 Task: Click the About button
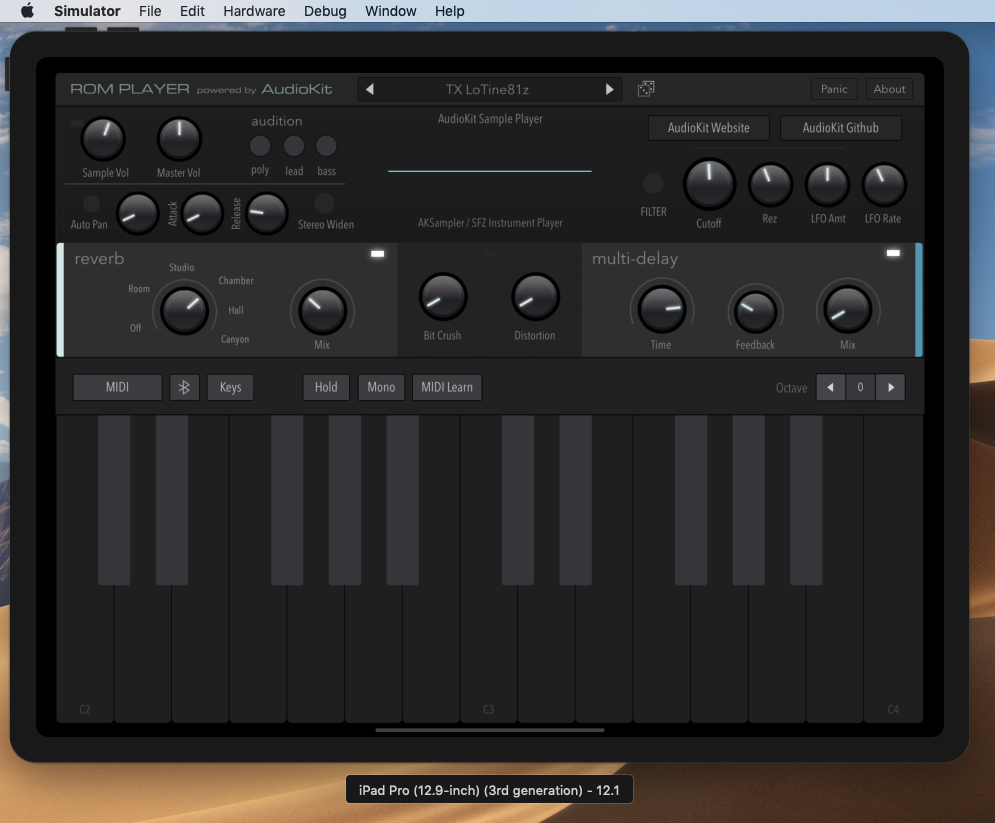(889, 89)
